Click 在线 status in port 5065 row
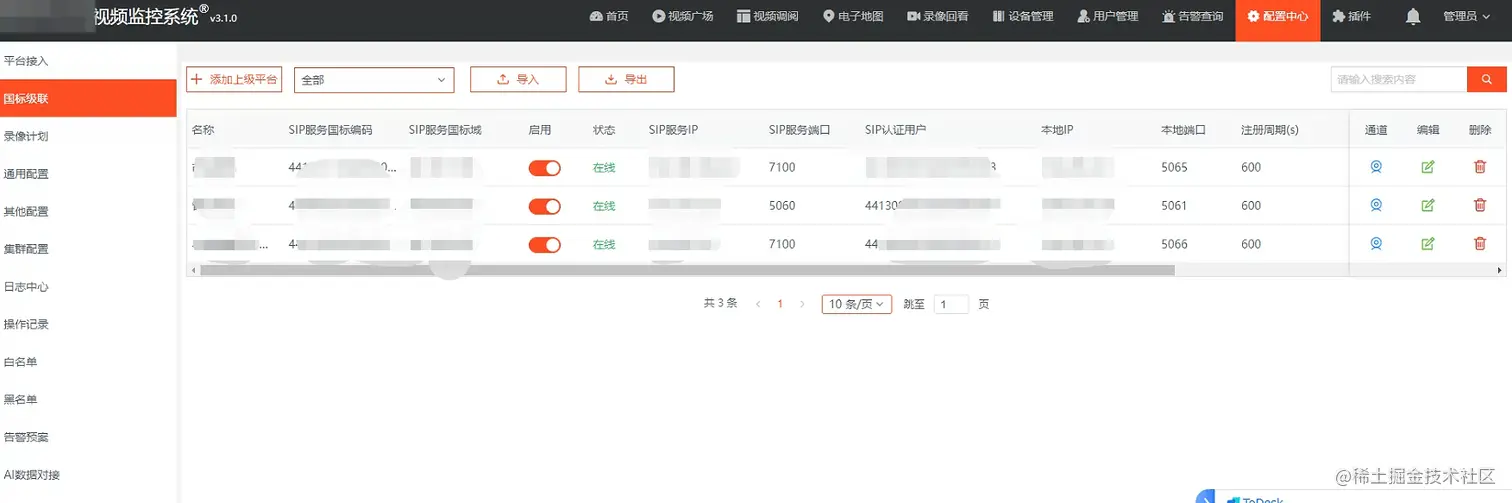This screenshot has height=503, width=1512. coord(604,168)
